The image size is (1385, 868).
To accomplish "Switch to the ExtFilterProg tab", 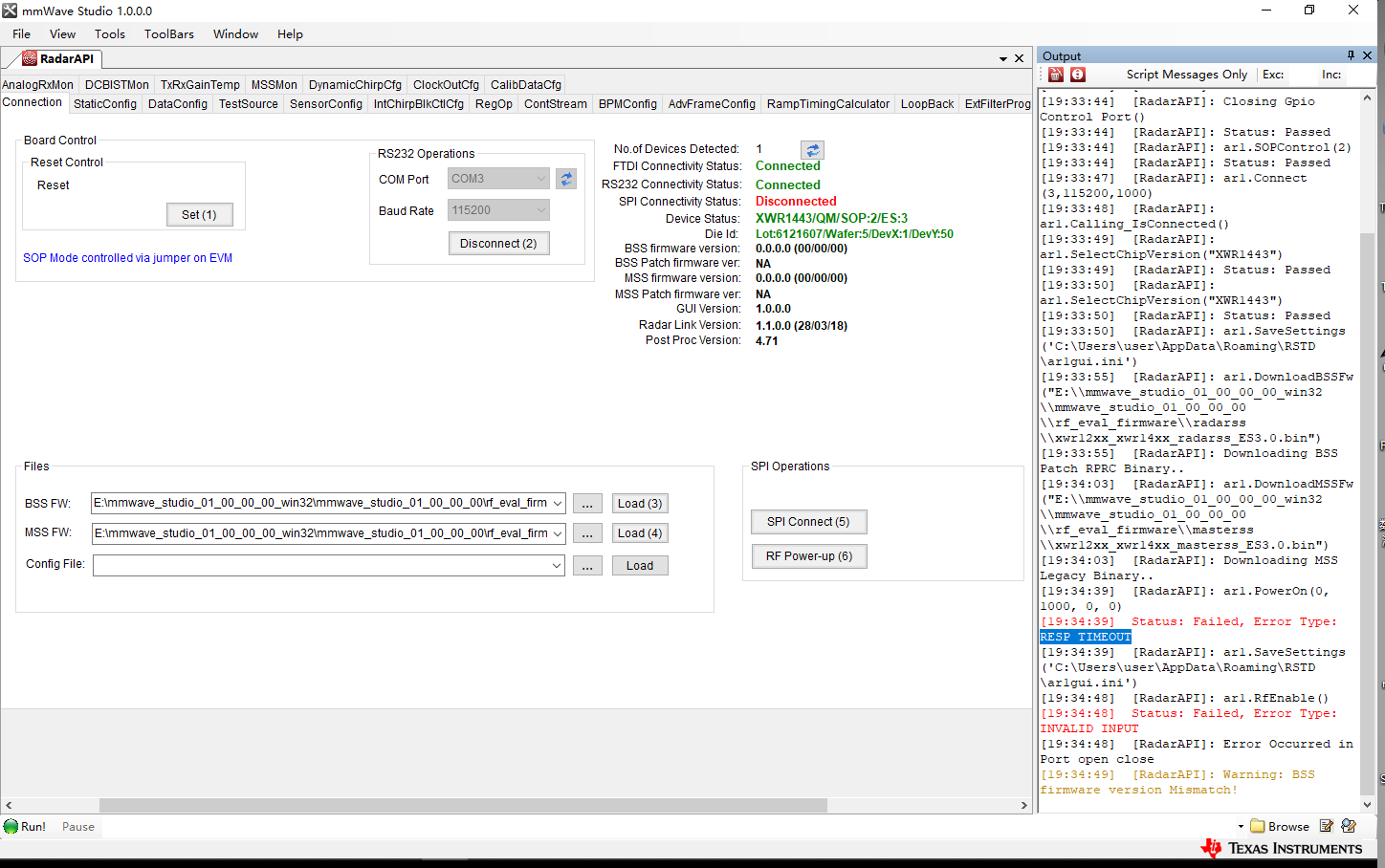I will 997,104.
